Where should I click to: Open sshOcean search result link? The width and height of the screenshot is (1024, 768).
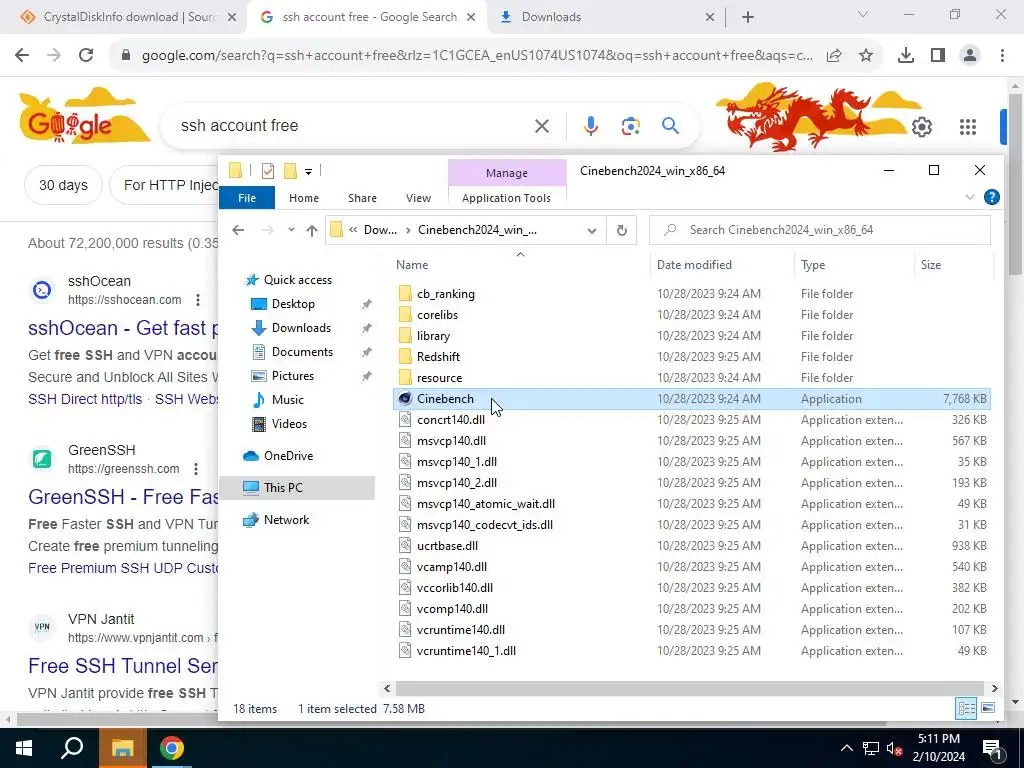coord(123,328)
